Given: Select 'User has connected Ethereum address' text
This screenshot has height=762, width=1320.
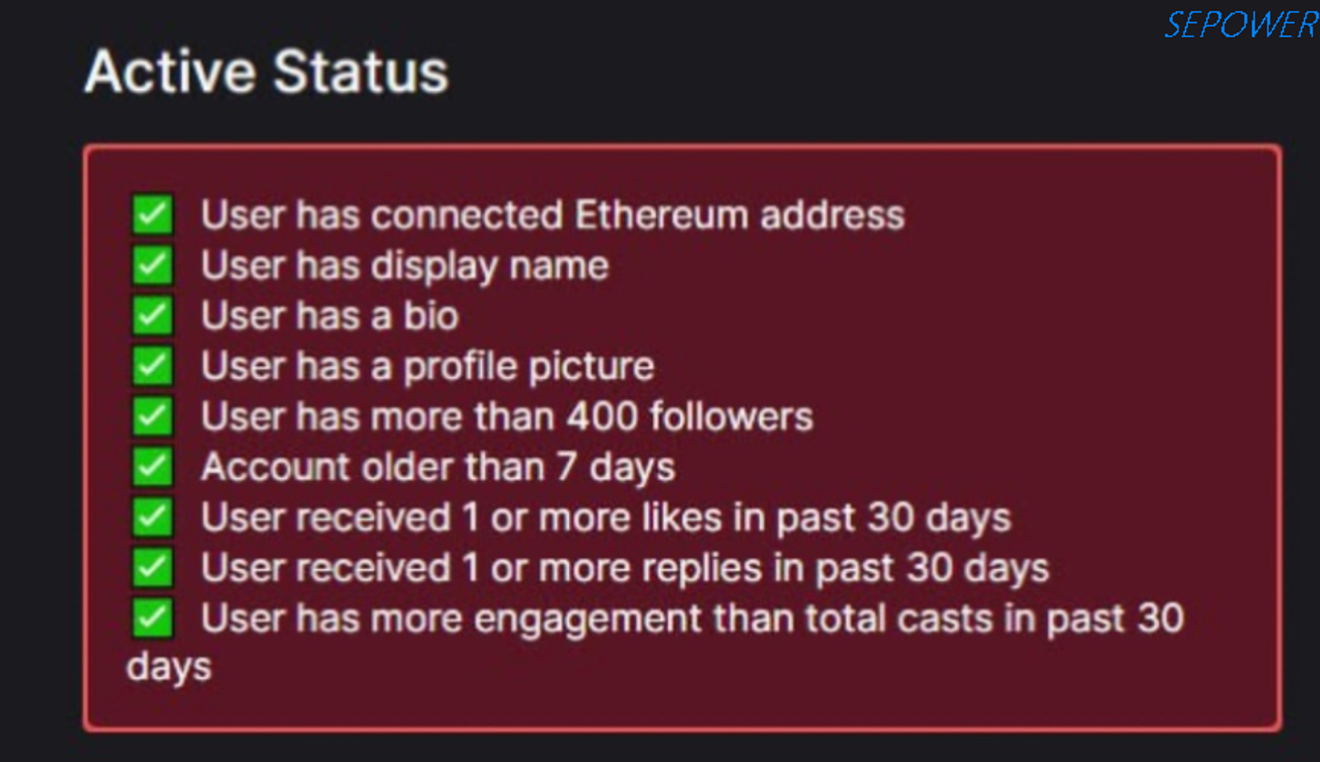Looking at the screenshot, I should click(x=553, y=215).
